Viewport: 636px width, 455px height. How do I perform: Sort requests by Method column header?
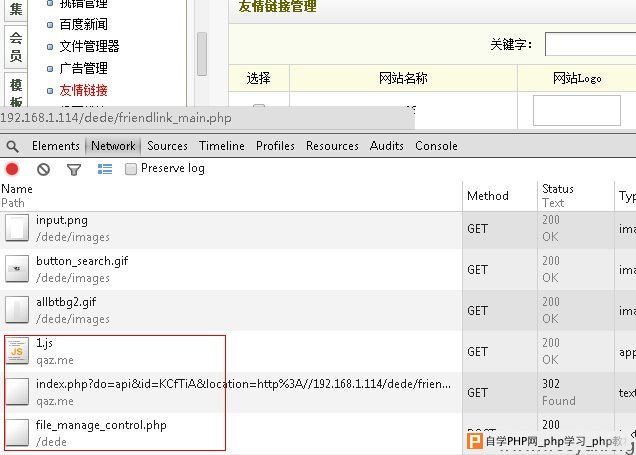488,196
